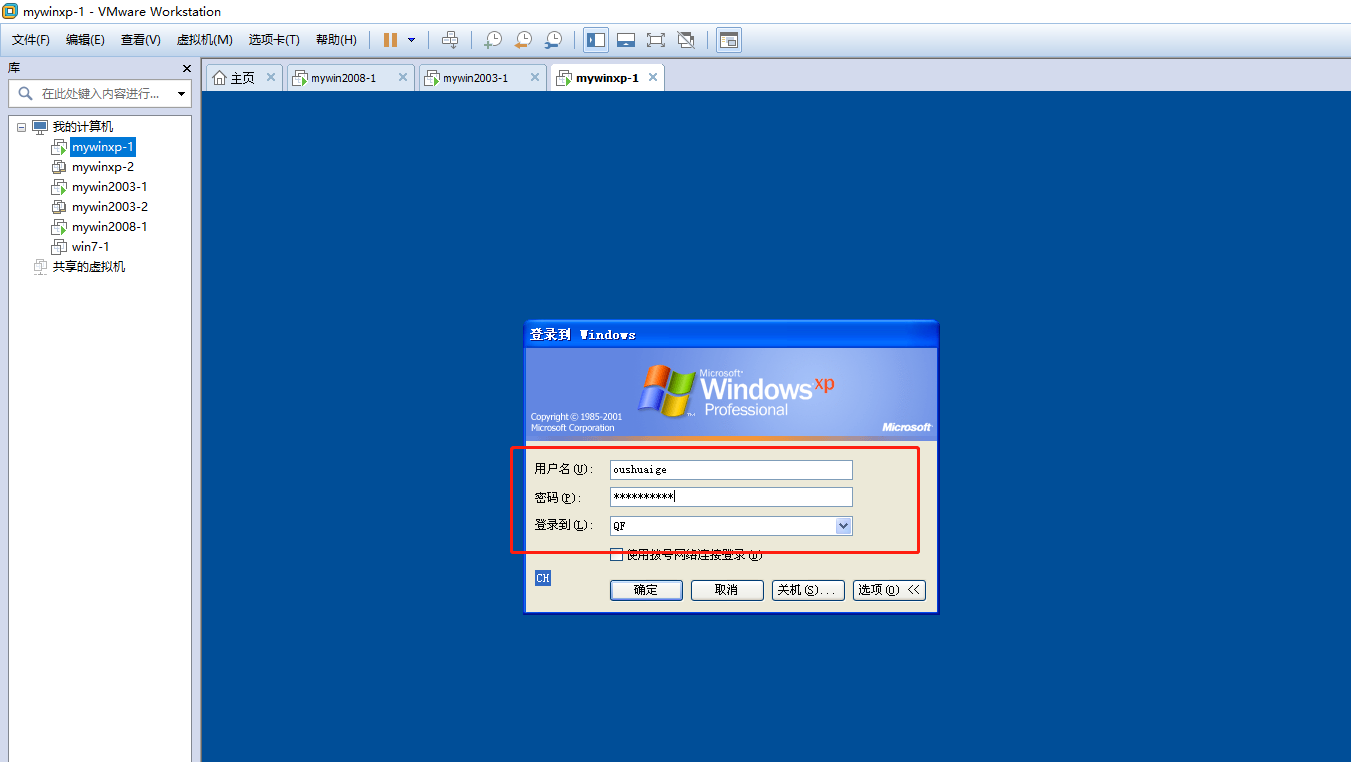Close the mywin2003-1 tab
This screenshot has height=762, width=1351.
(536, 77)
